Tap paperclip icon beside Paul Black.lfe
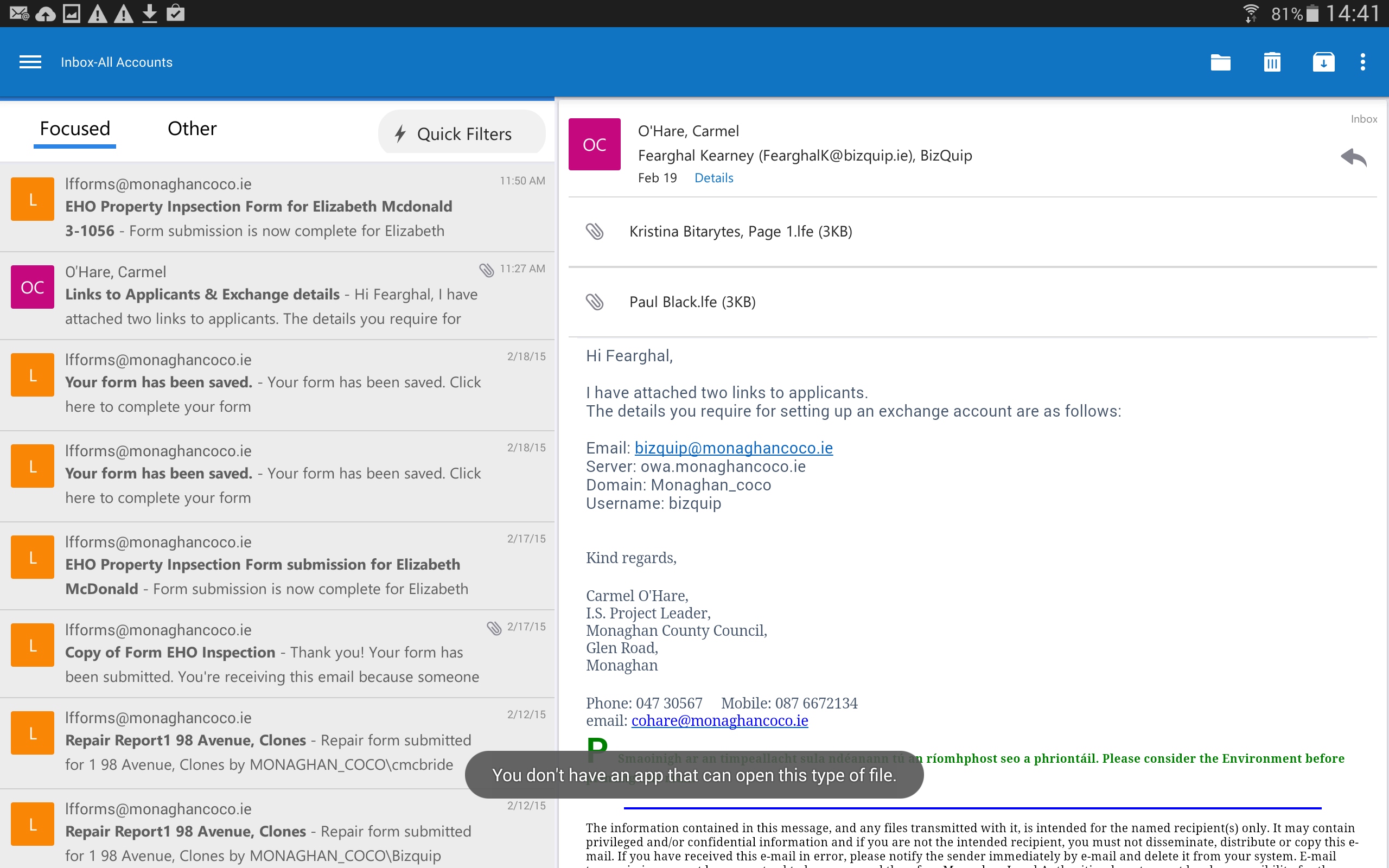1389x868 pixels. pos(595,302)
